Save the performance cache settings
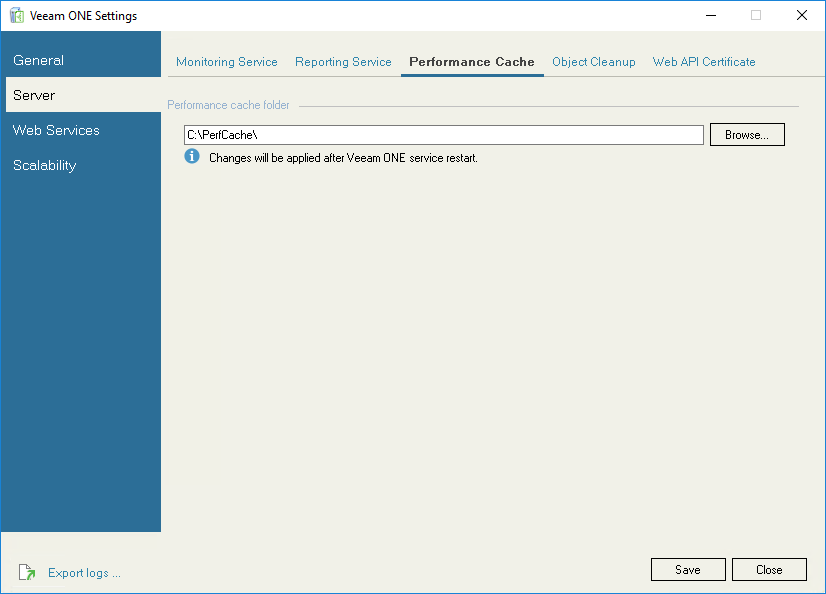 (x=688, y=569)
